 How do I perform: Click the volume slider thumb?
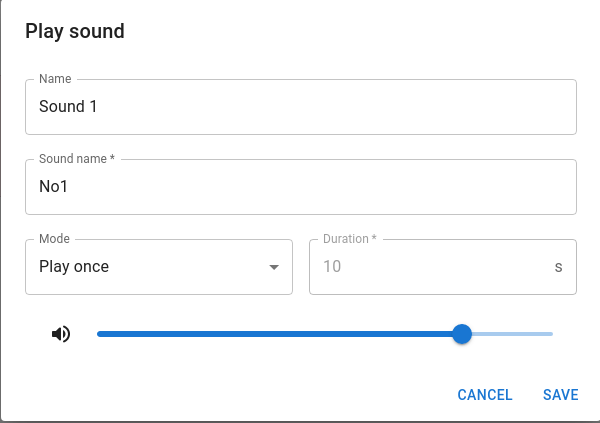coord(462,334)
